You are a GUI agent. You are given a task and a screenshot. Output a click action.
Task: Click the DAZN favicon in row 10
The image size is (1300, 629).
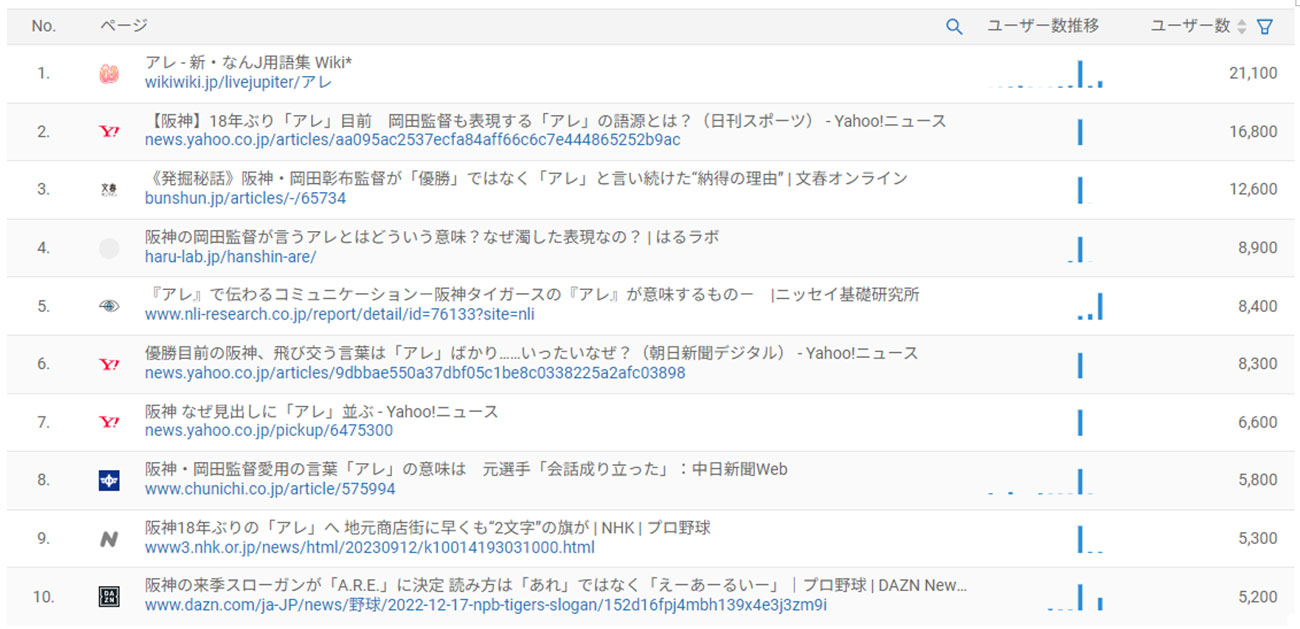click(109, 596)
